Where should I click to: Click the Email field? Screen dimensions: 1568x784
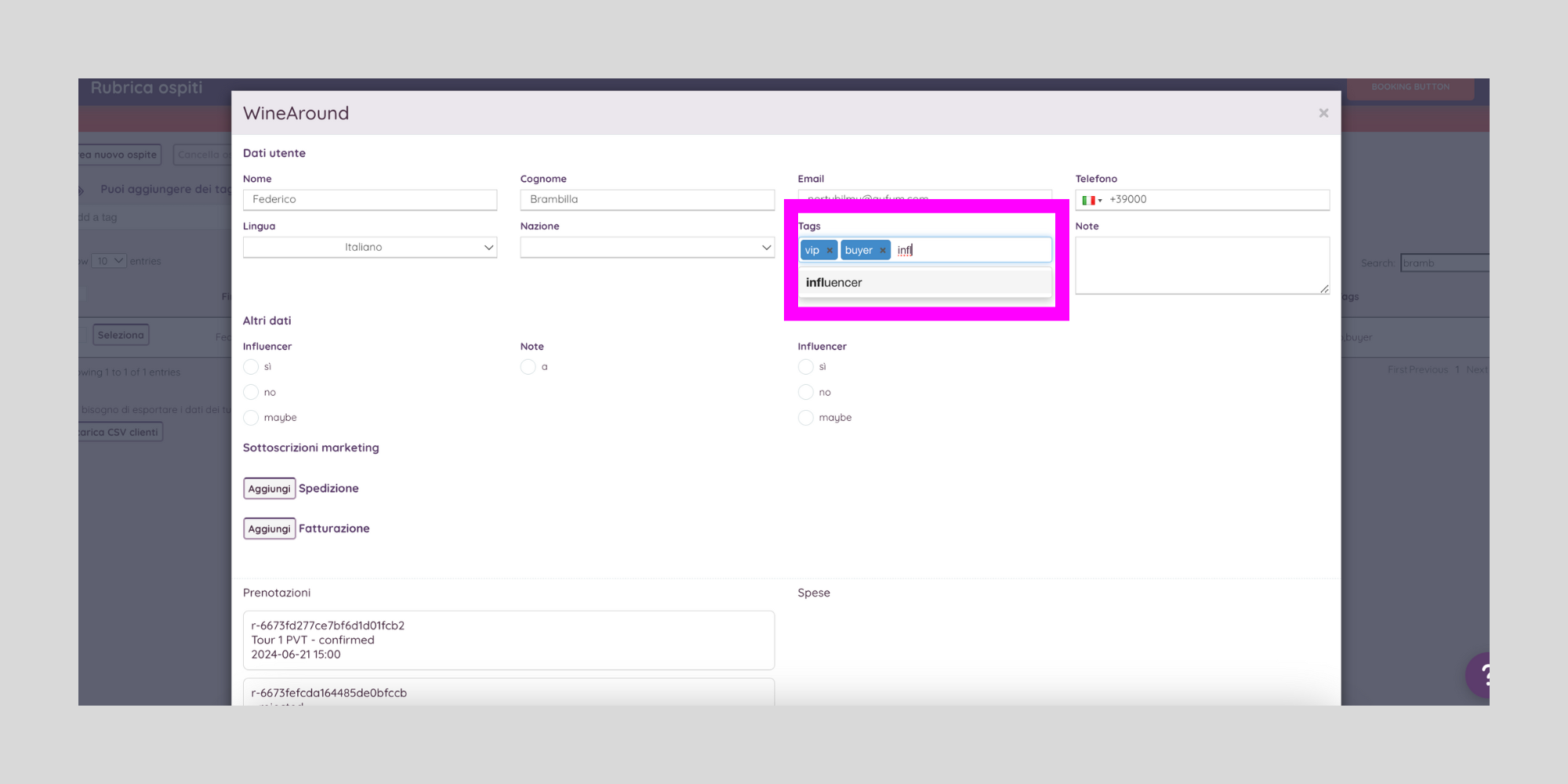pos(925,195)
